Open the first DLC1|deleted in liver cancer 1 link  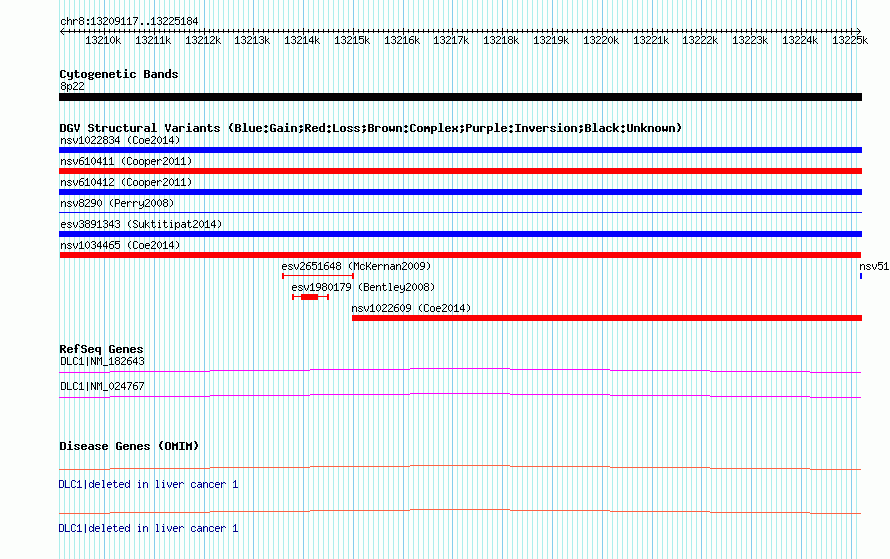(148, 485)
